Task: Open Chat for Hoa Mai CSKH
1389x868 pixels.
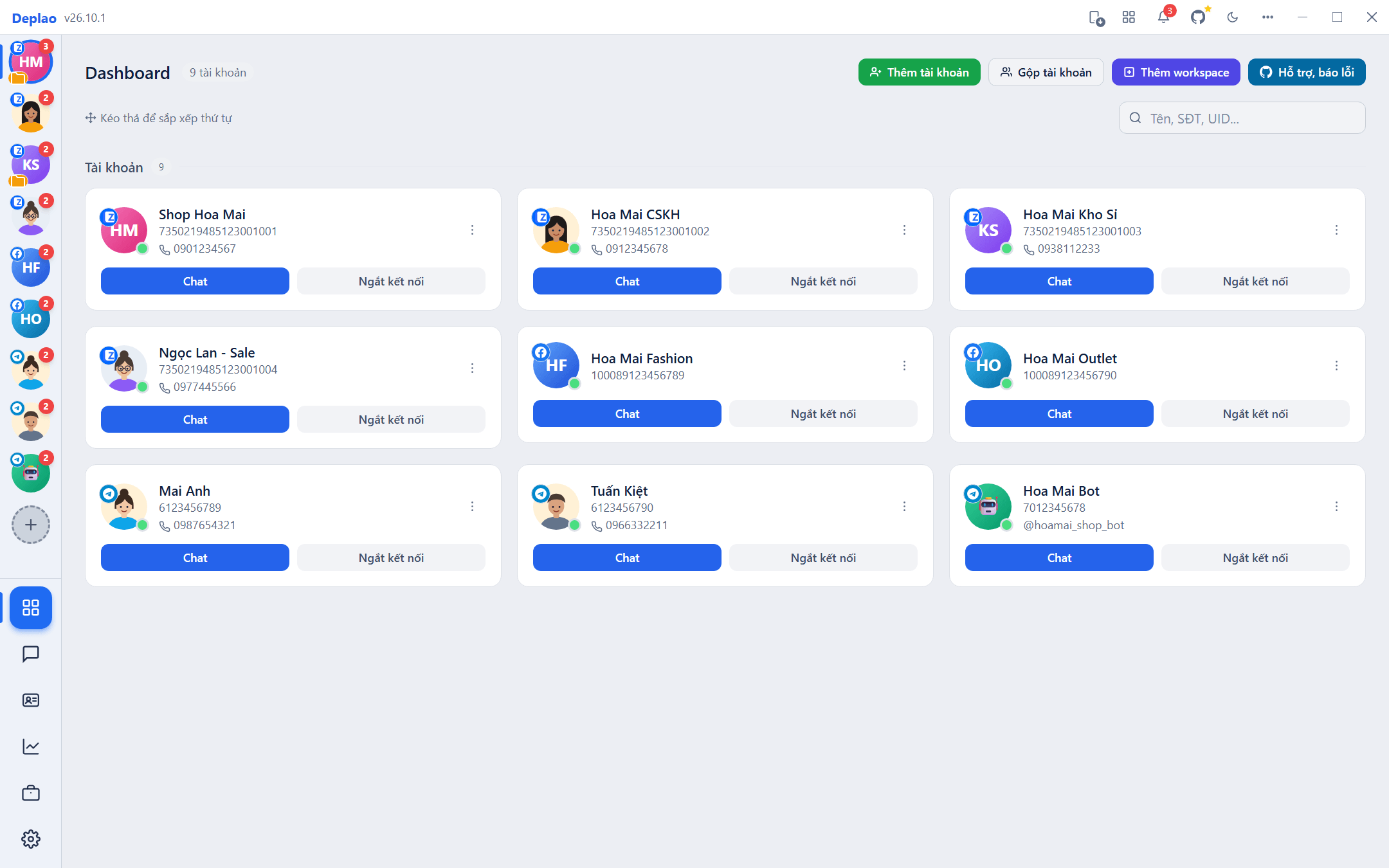Action: tap(627, 281)
